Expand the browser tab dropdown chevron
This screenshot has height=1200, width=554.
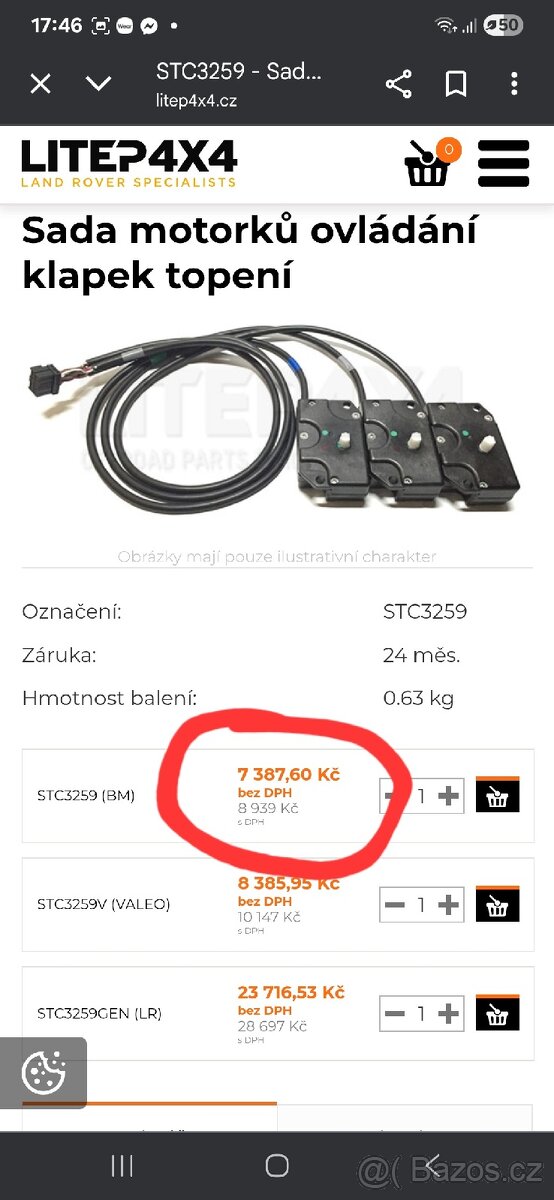pyautogui.click(x=98, y=84)
